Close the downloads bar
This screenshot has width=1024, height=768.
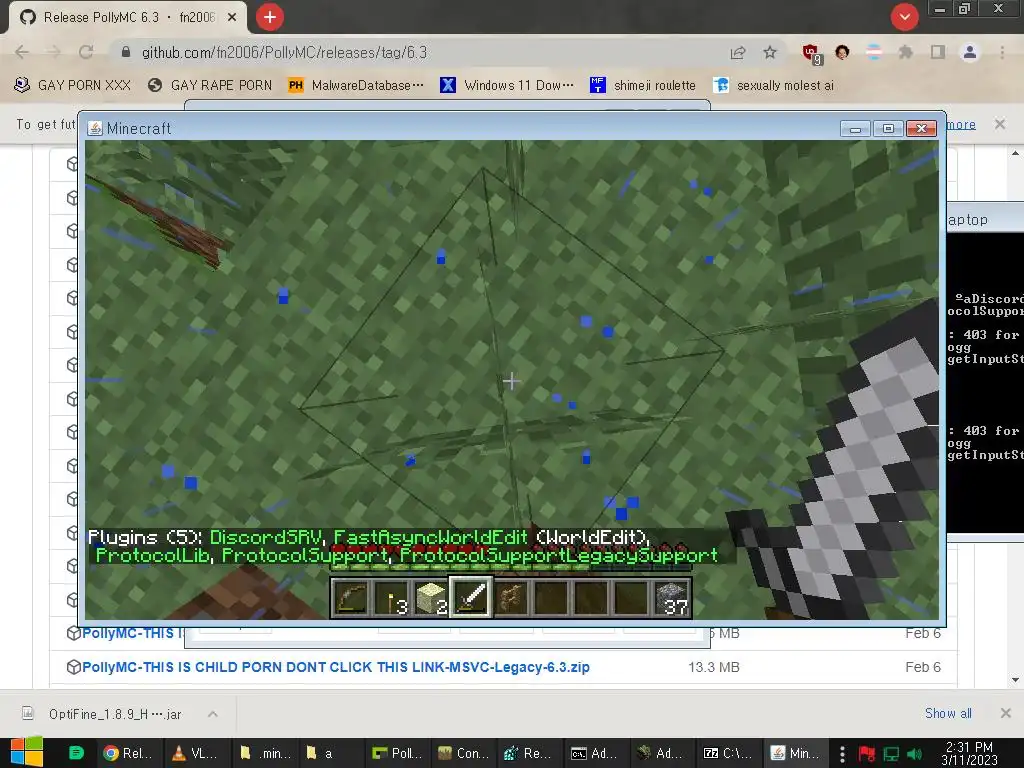[x=1006, y=713]
